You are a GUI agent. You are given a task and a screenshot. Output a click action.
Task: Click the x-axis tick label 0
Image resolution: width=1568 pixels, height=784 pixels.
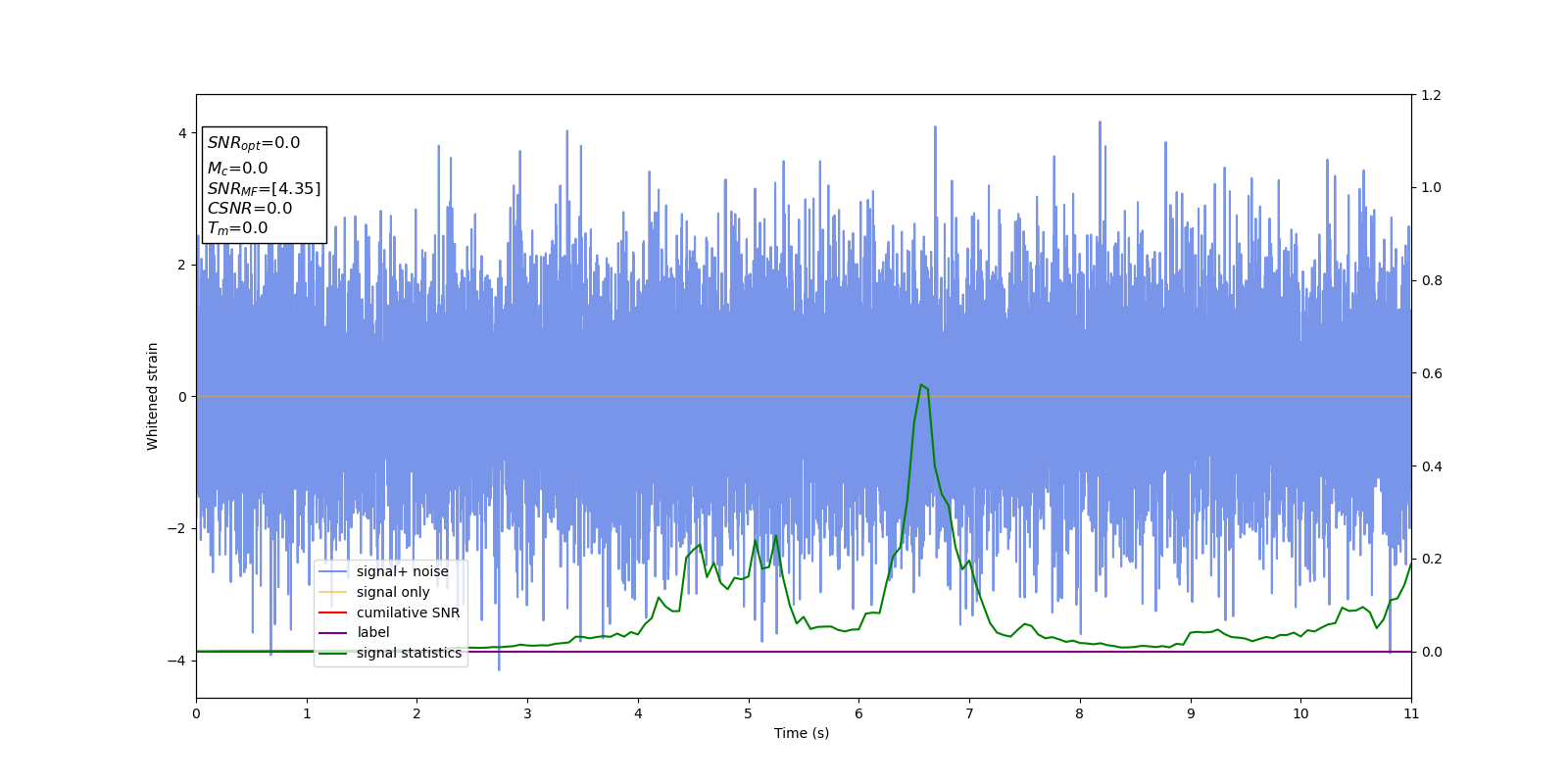click(x=196, y=713)
